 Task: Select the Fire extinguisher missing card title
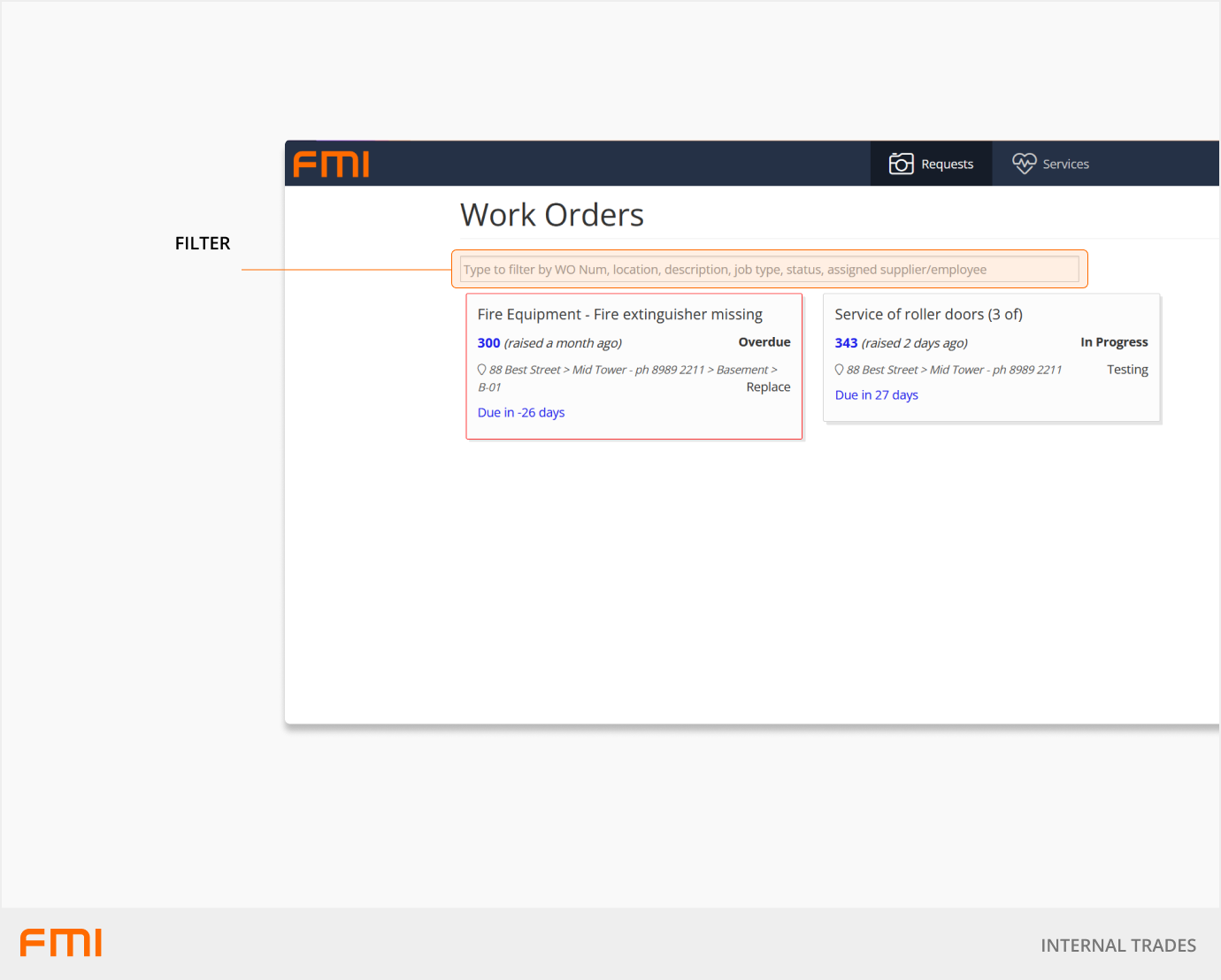tap(619, 315)
